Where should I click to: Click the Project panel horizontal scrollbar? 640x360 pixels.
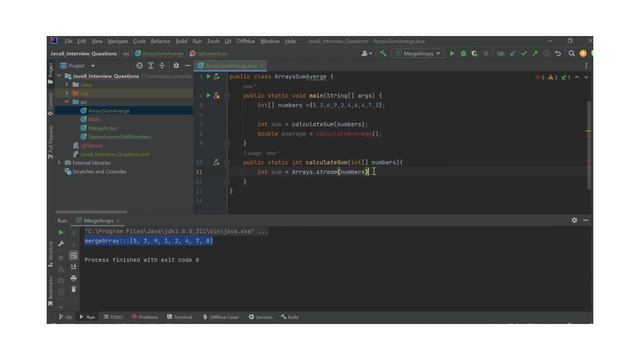[x=91, y=212]
